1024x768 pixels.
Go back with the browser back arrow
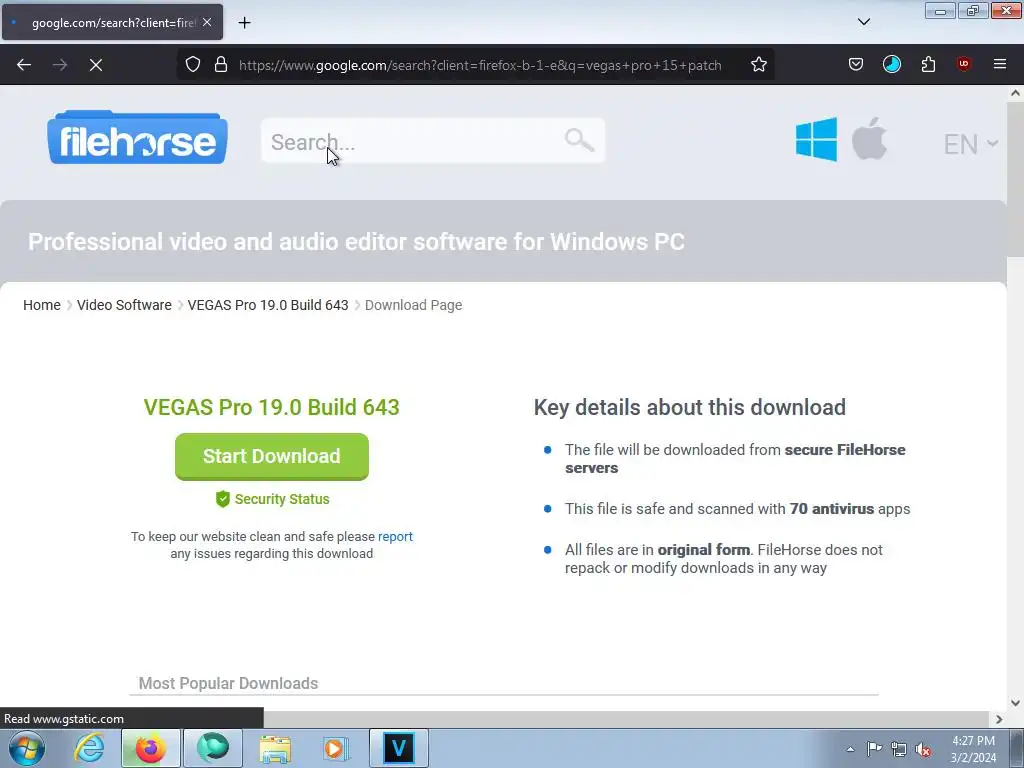coord(24,65)
